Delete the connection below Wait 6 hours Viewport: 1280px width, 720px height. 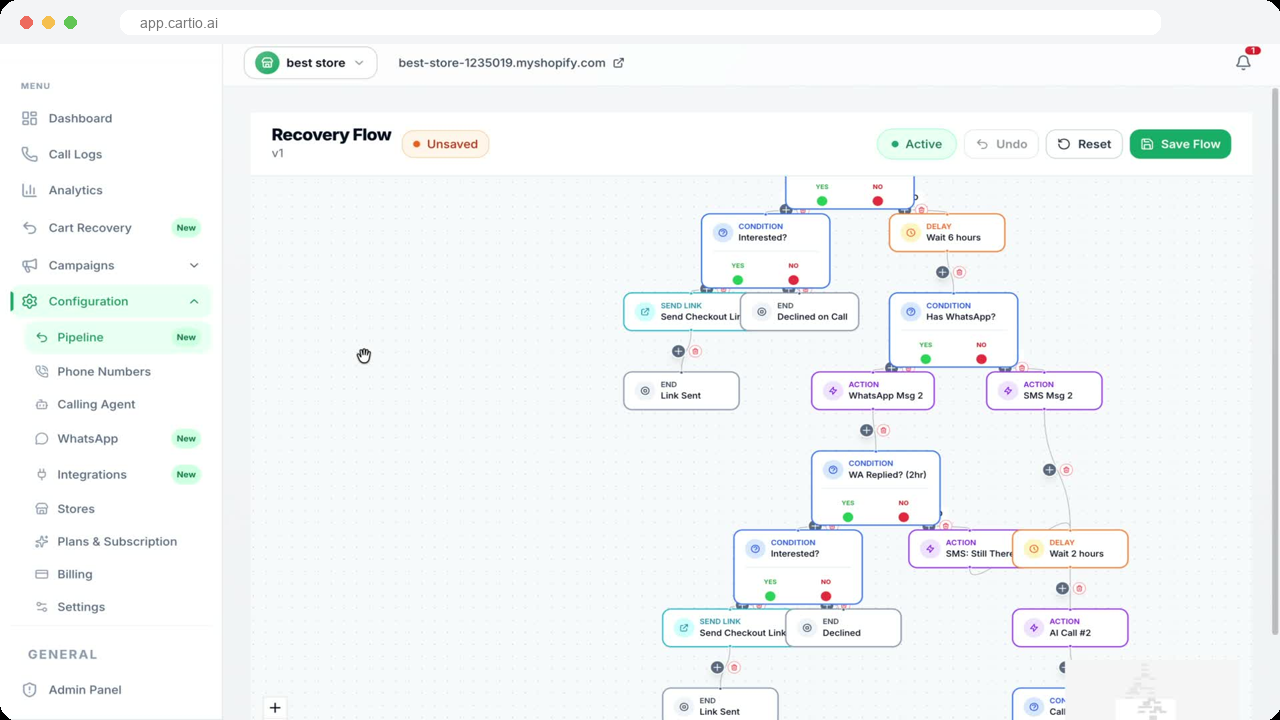959,272
